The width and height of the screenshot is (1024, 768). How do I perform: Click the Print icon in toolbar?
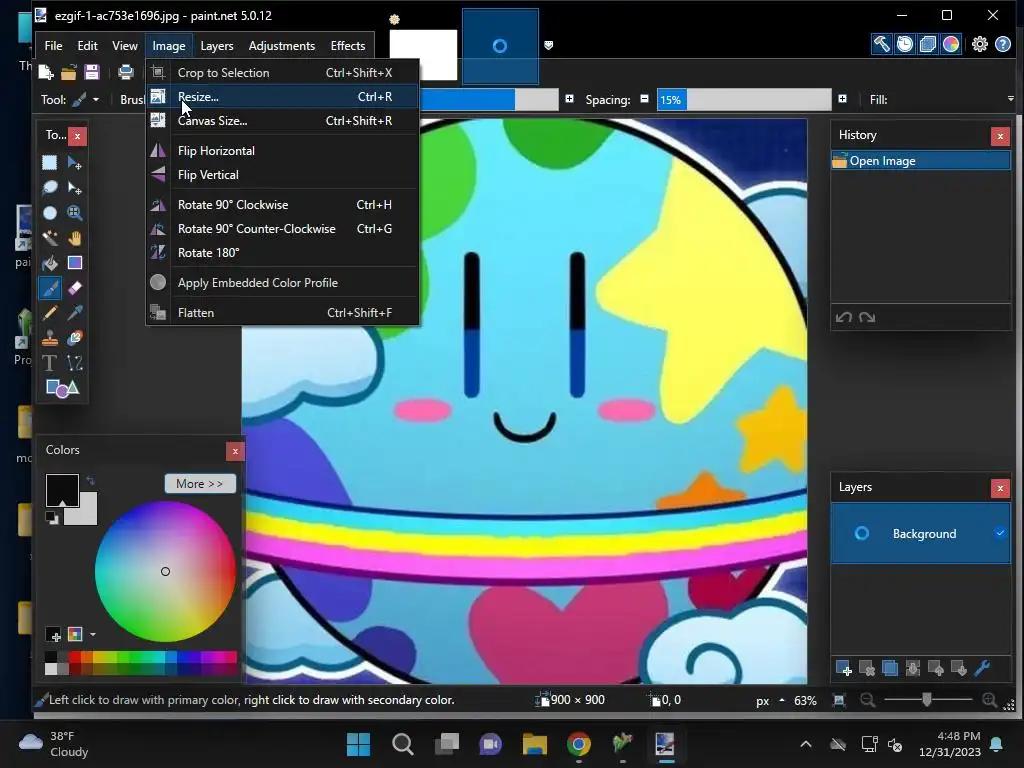click(x=125, y=72)
